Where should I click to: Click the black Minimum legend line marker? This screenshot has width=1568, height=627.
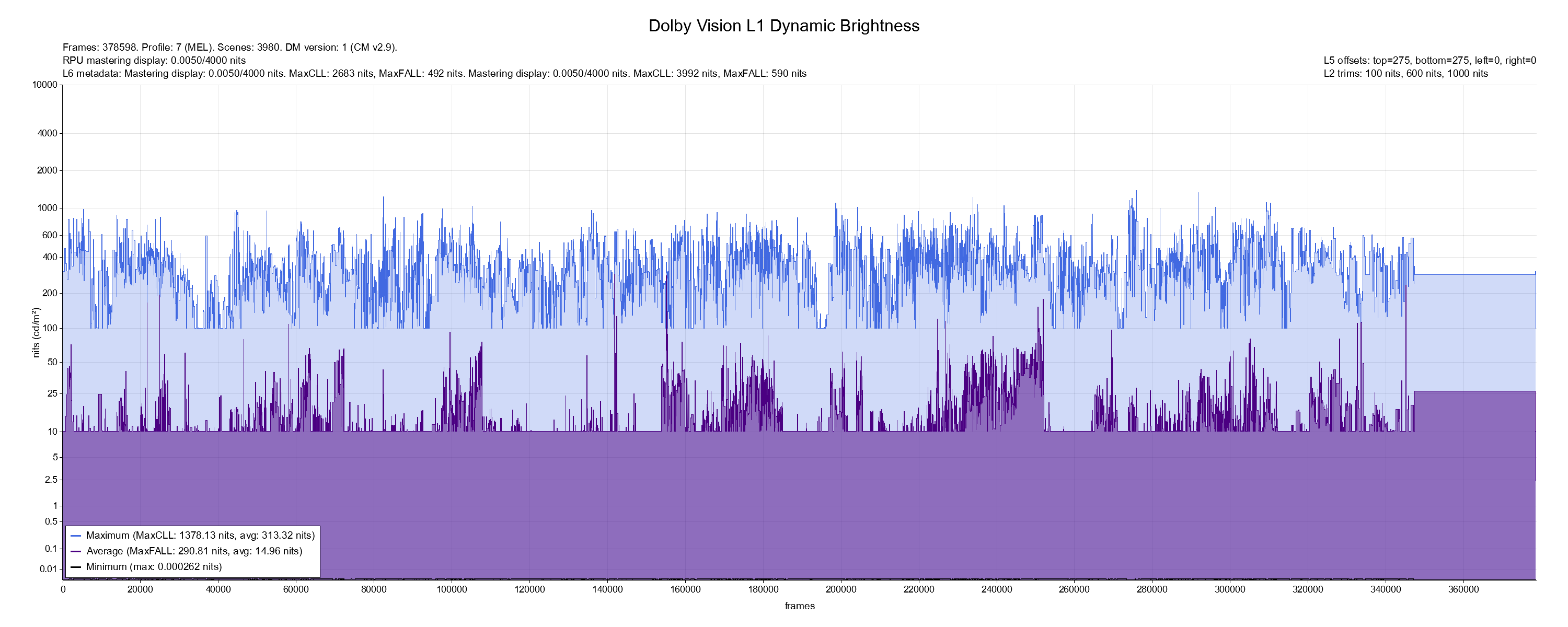tap(75, 567)
